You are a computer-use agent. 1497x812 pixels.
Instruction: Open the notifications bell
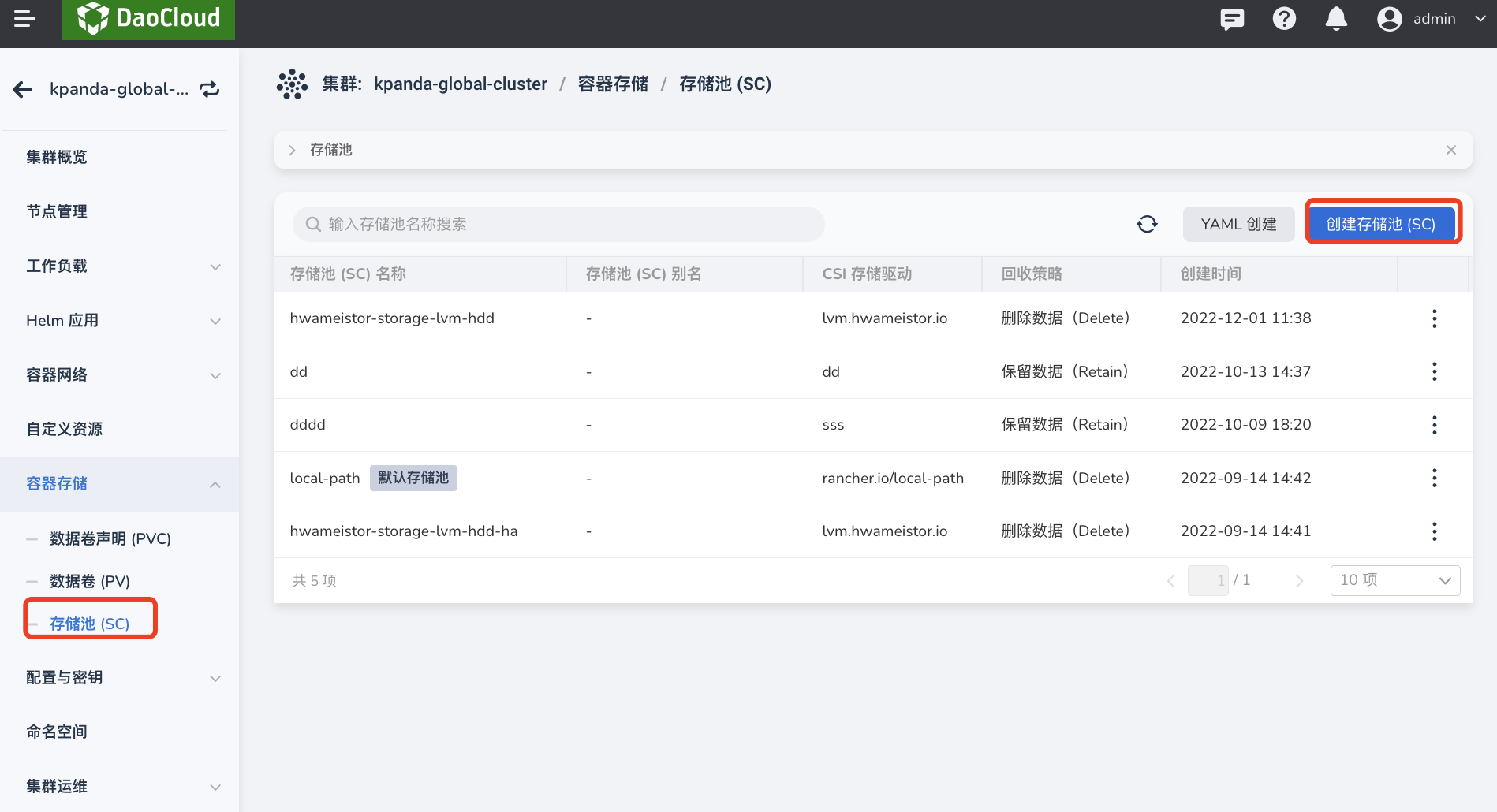1336,18
